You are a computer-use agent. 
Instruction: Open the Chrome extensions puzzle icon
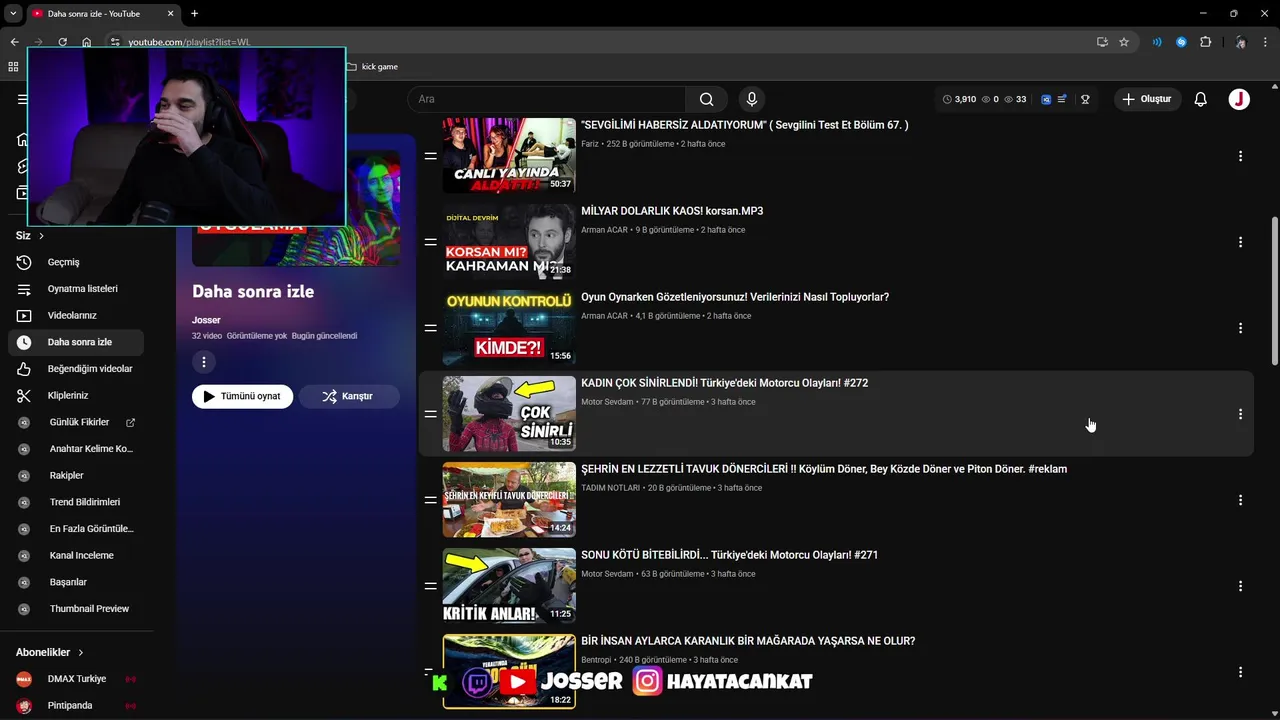click(1205, 42)
